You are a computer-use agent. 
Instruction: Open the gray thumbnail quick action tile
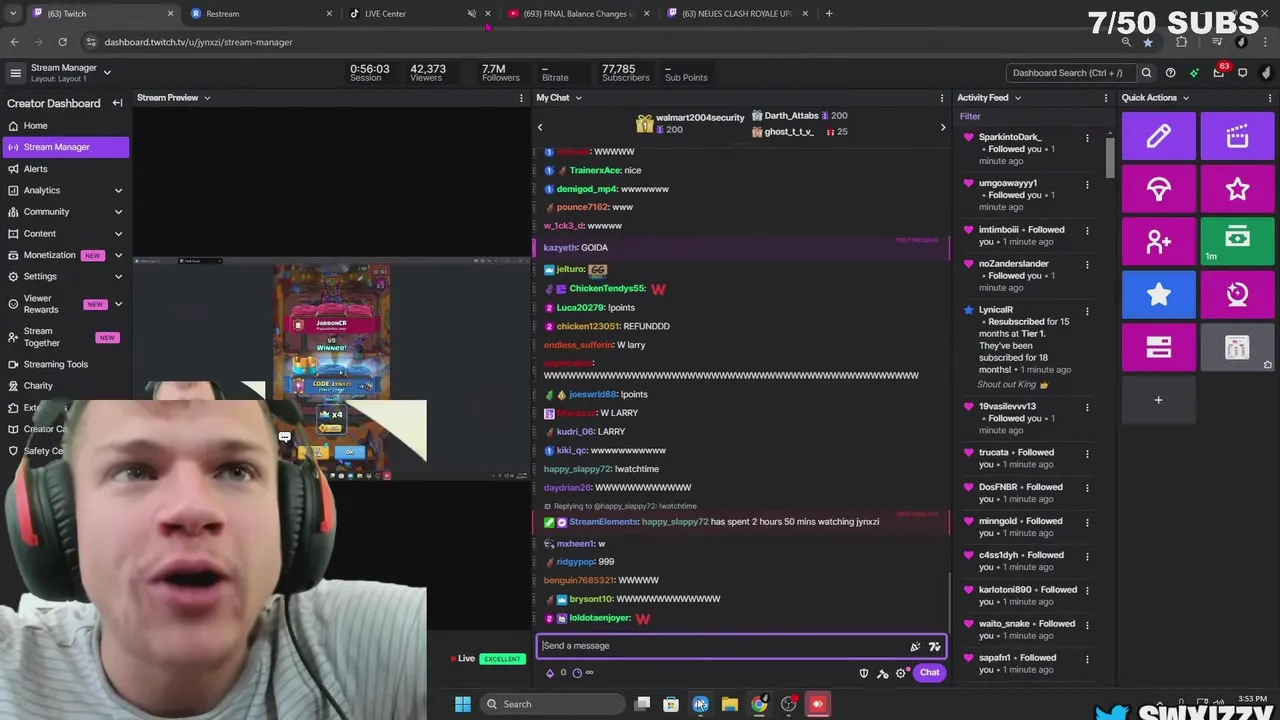(x=1237, y=347)
